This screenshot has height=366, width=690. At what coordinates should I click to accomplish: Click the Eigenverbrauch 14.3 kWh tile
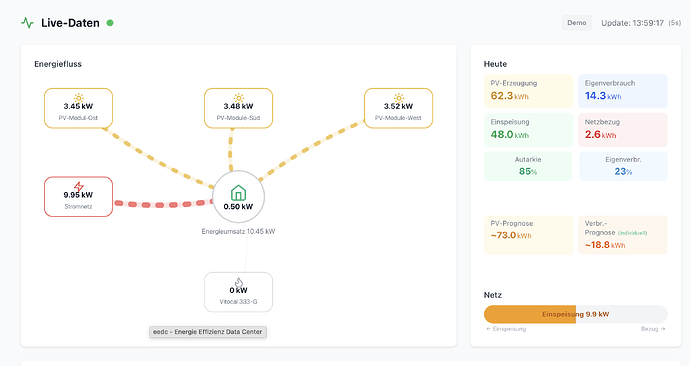(x=623, y=91)
